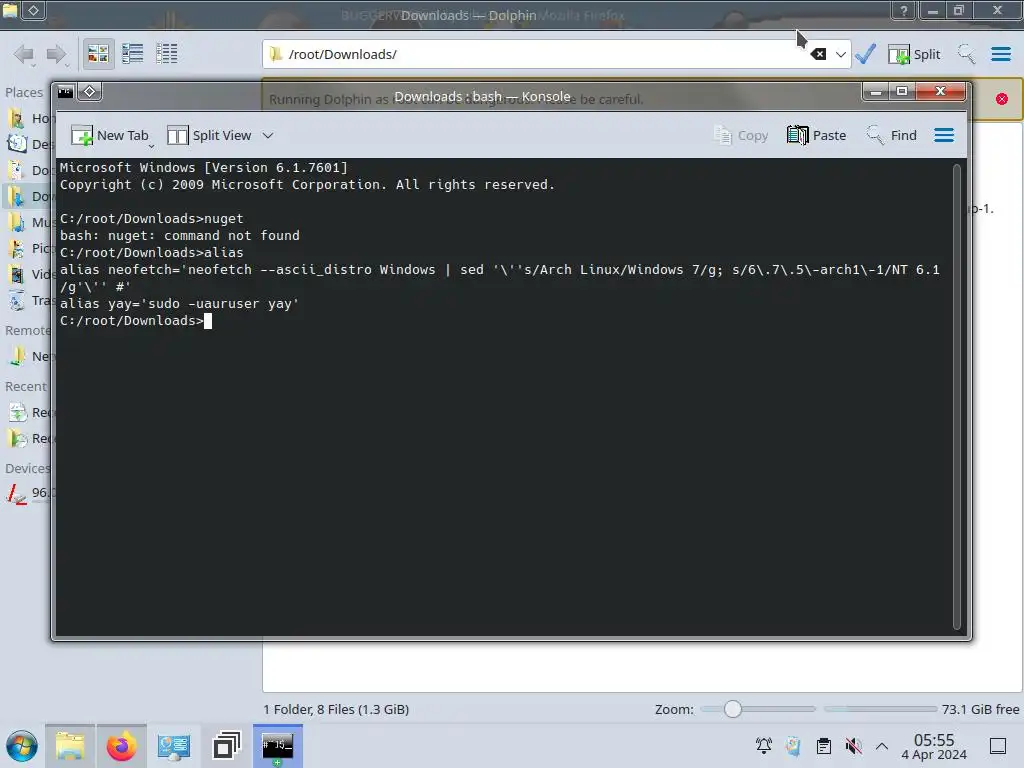Open Find in Konsole
This screenshot has width=1024, height=768.
(x=891, y=135)
